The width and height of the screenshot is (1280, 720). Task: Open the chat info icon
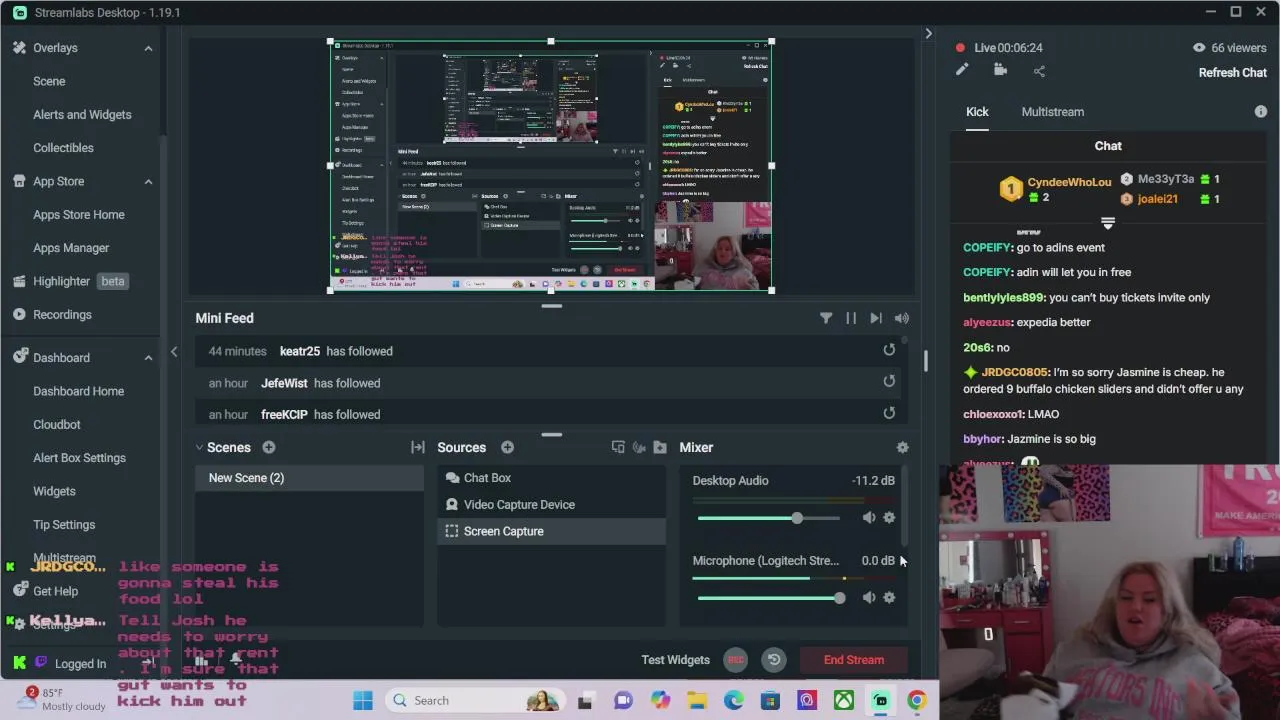pos(1261,112)
